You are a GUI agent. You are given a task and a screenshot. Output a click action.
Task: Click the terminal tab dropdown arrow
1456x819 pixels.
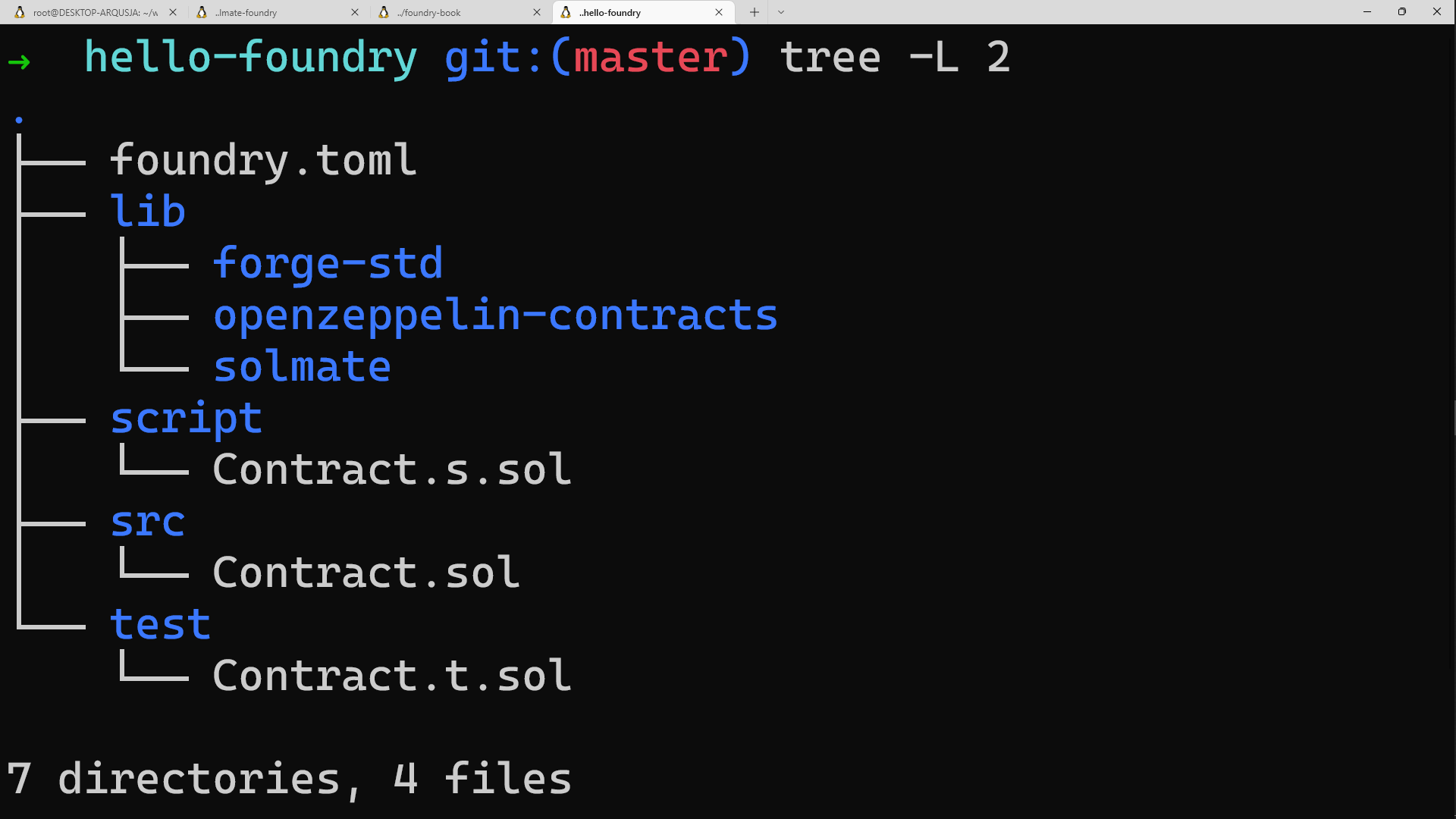(x=782, y=12)
